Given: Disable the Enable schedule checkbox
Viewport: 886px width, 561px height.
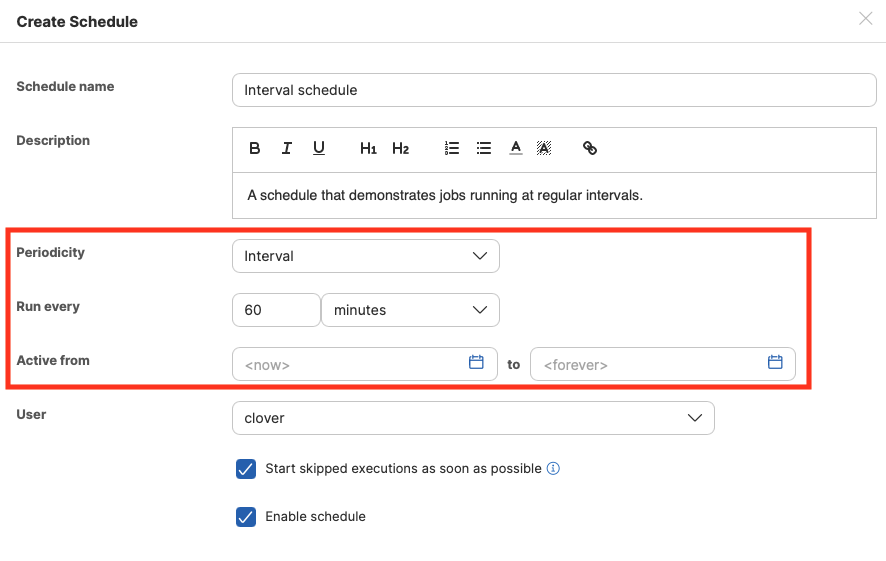Looking at the screenshot, I should [x=246, y=517].
